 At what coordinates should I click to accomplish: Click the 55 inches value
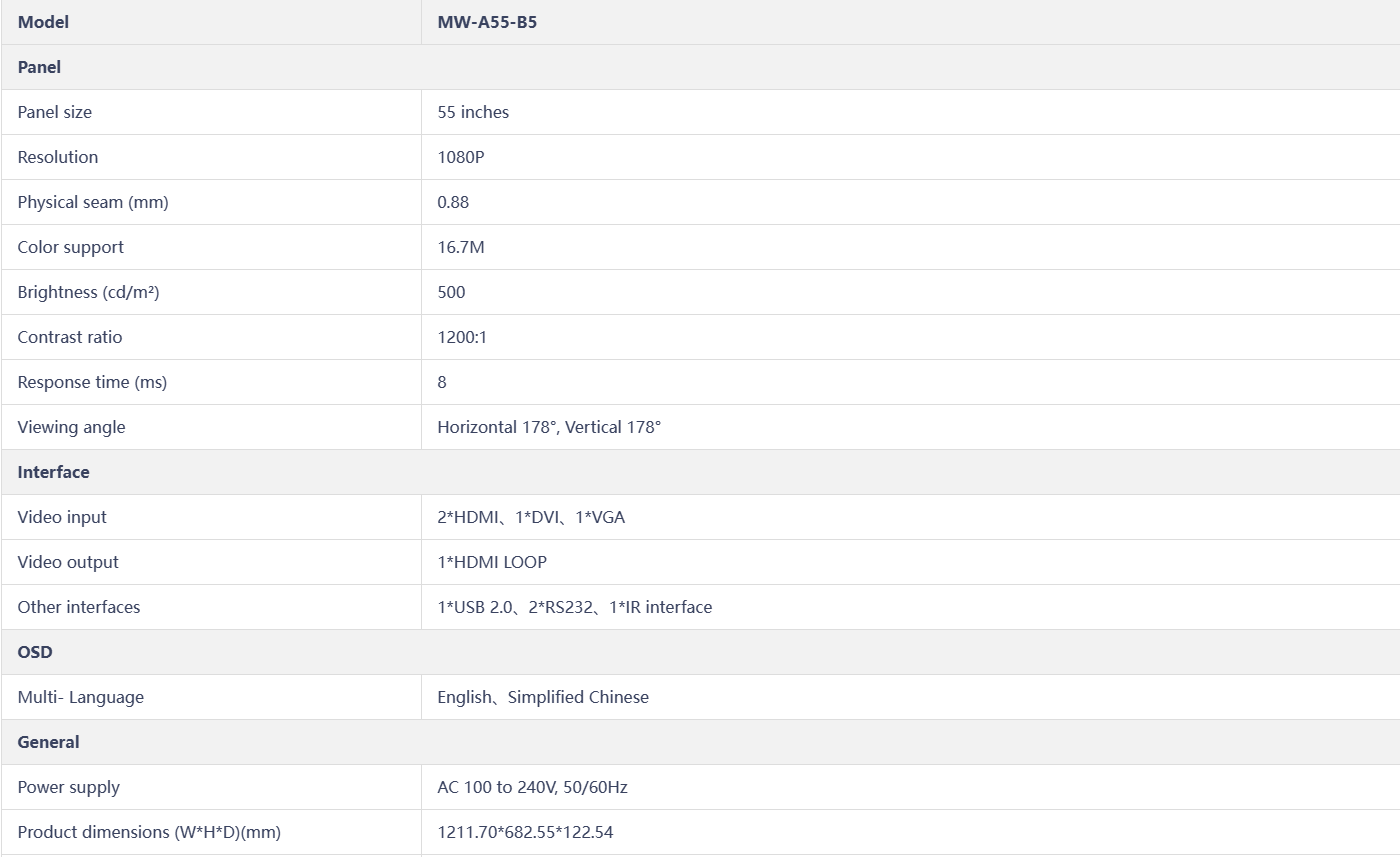(473, 112)
